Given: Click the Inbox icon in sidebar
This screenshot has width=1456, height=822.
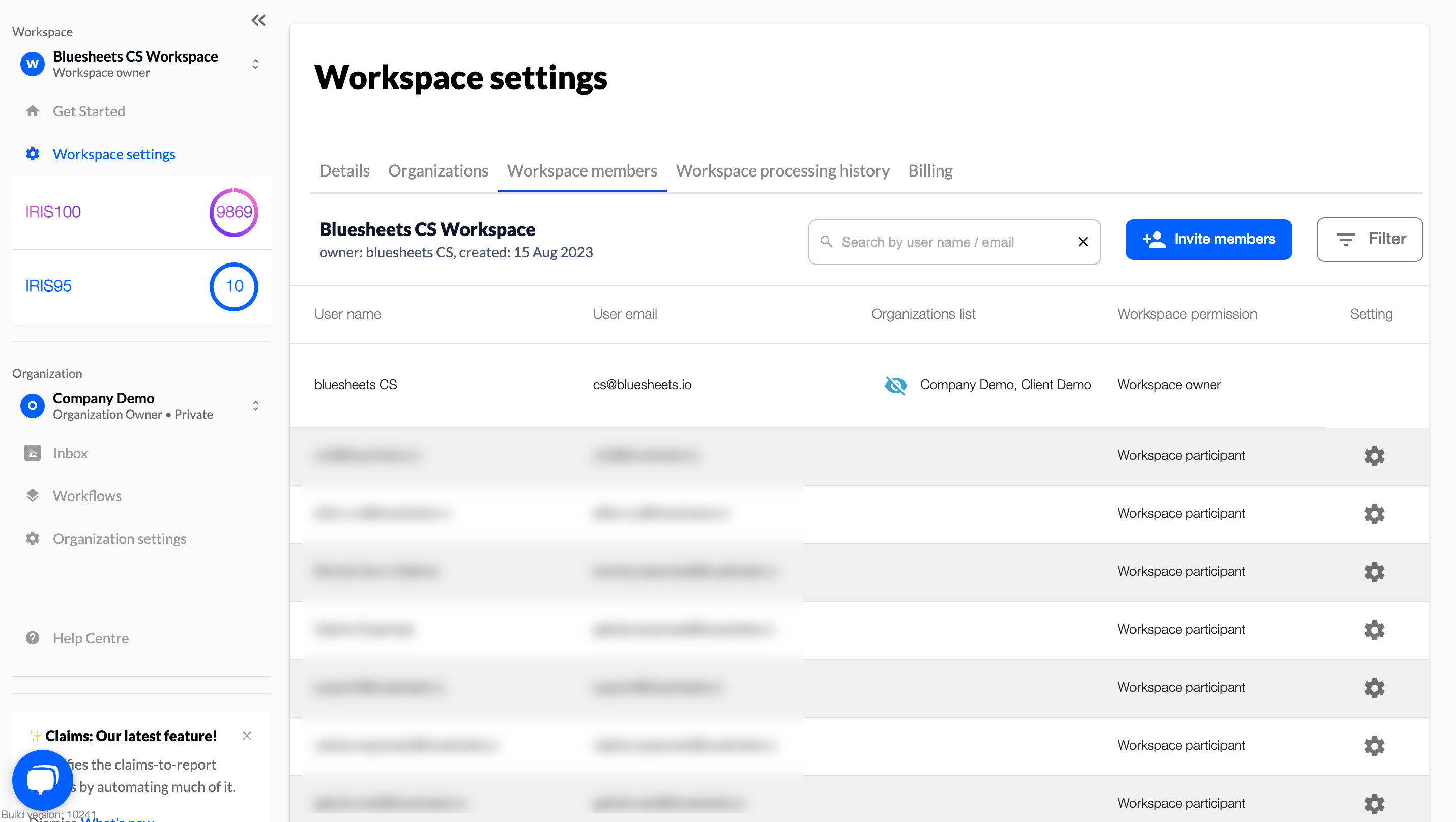Looking at the screenshot, I should [32, 453].
